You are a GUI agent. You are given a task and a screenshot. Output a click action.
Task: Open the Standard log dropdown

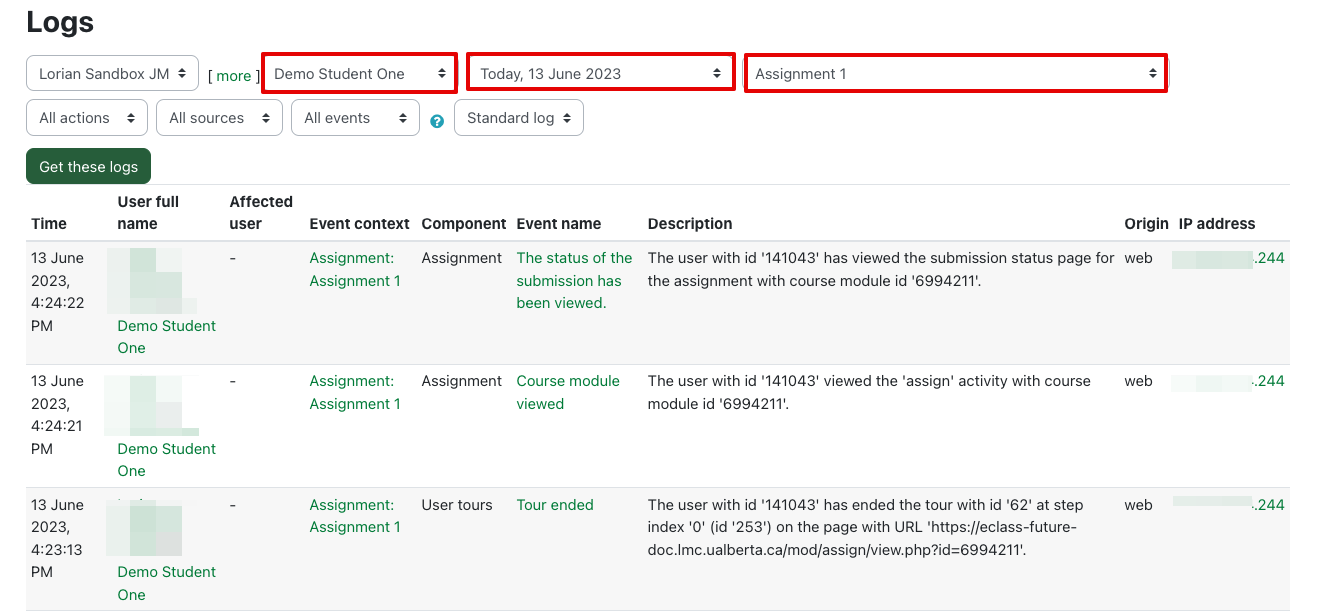pyautogui.click(x=518, y=118)
